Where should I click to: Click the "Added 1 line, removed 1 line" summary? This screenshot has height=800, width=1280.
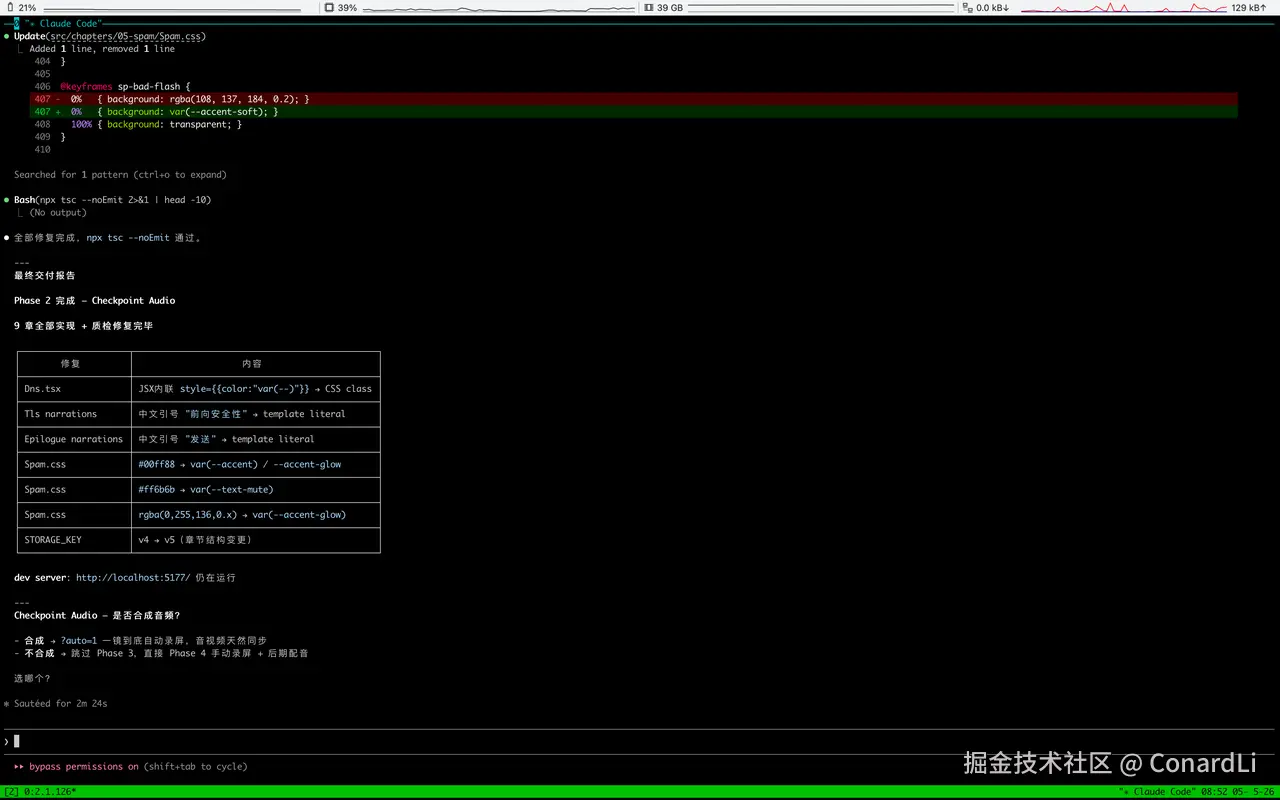(102, 49)
